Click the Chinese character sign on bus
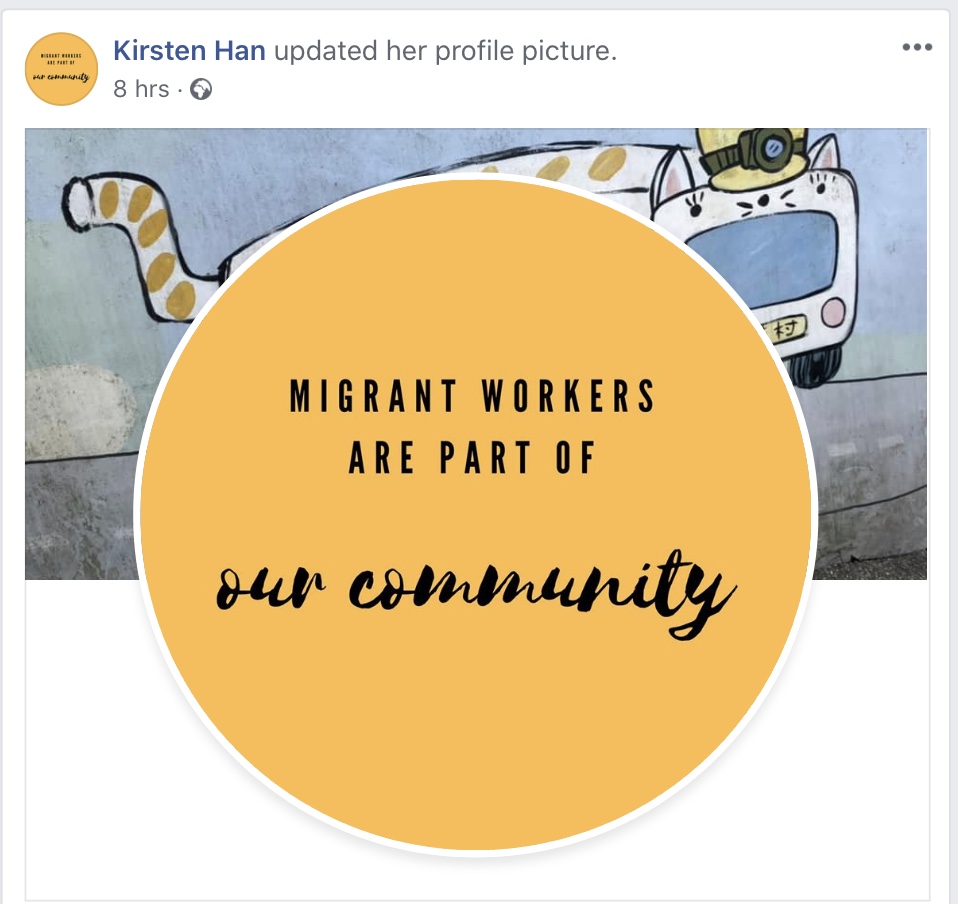Viewport: 958px width, 904px height. coord(786,330)
